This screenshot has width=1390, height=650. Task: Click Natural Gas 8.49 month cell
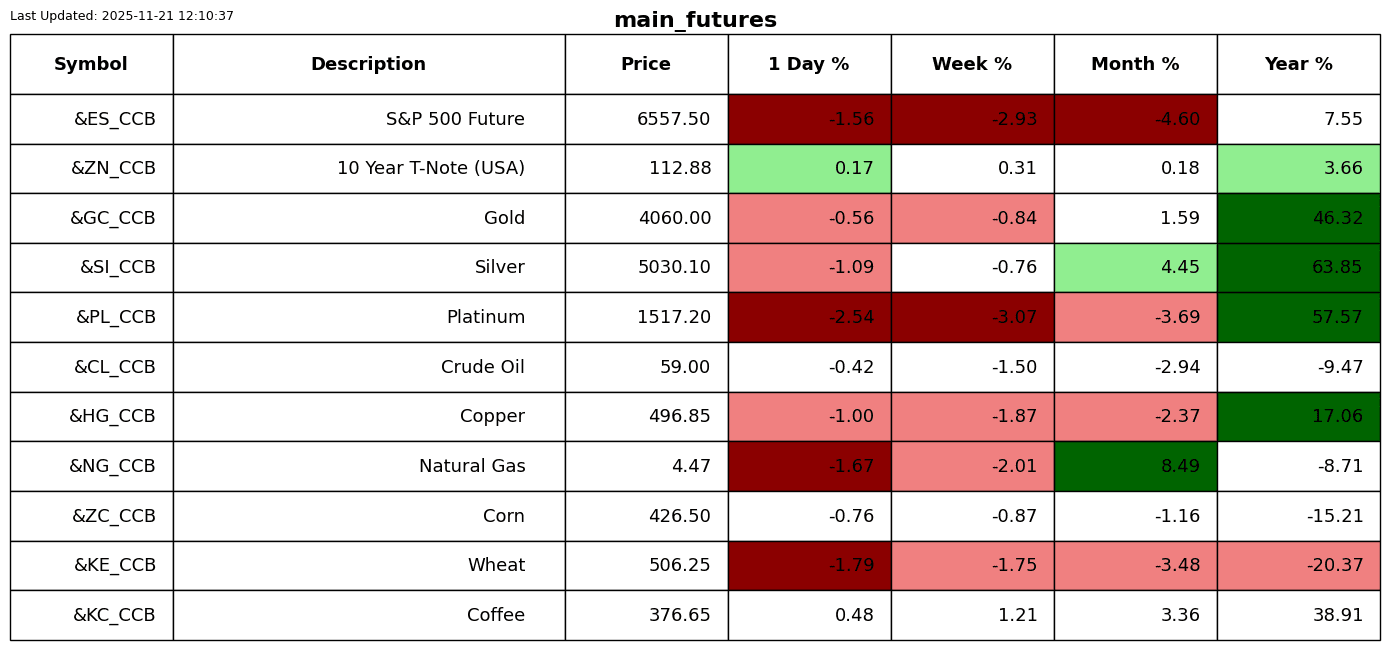click(1135, 466)
